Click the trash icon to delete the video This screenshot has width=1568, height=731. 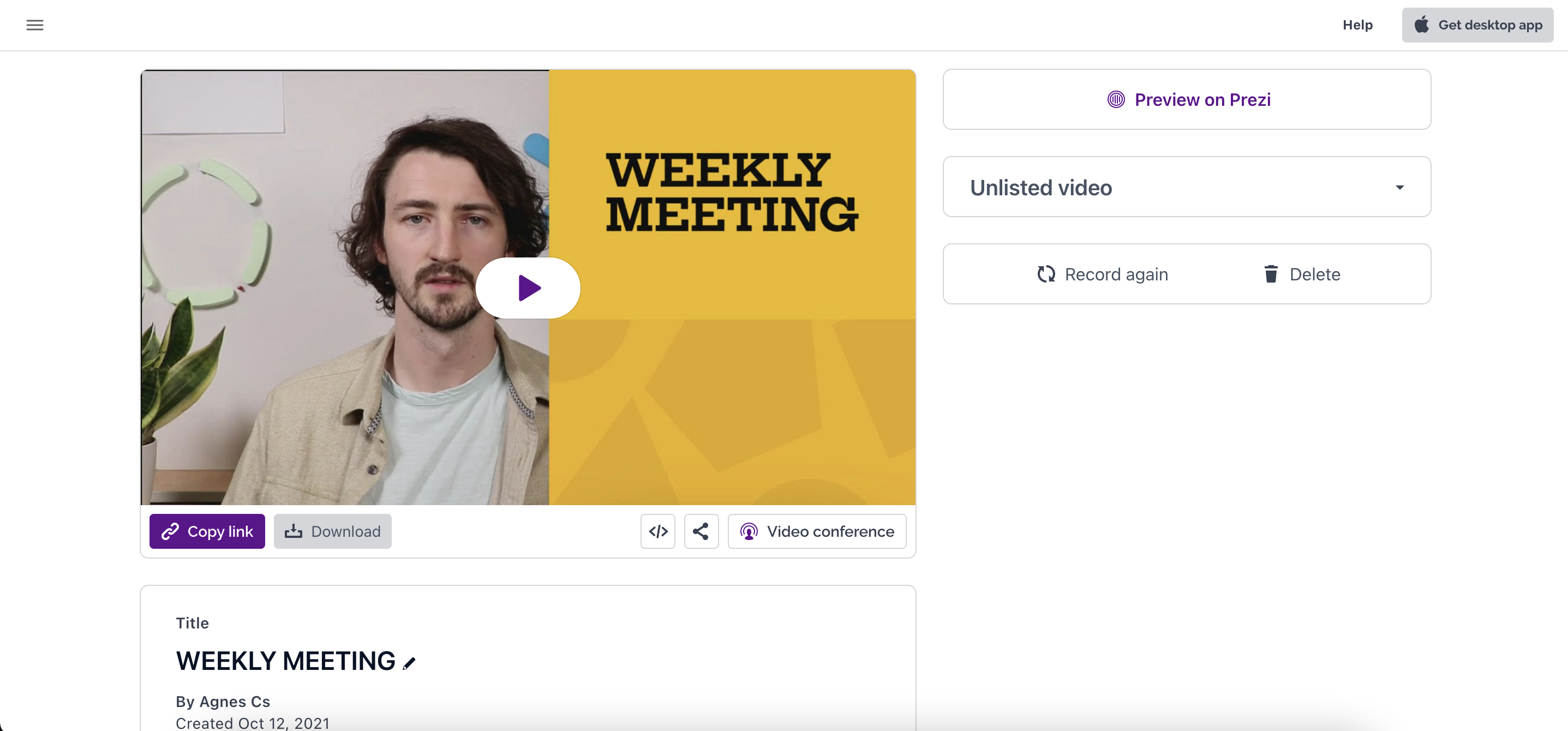[1270, 274]
